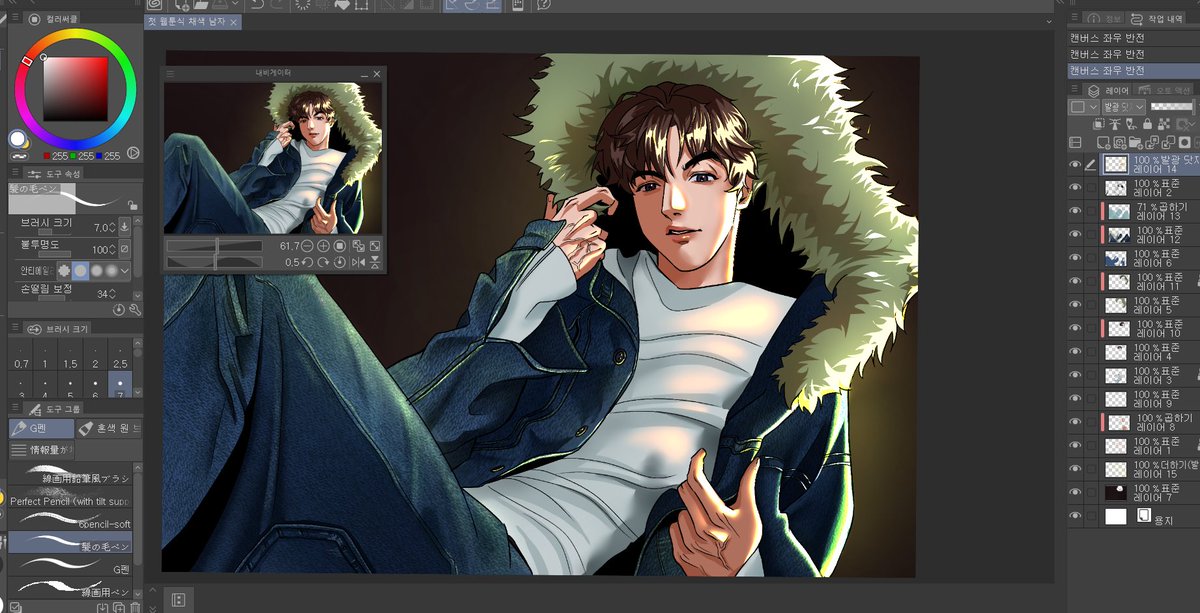1200x613 pixels.
Task: Select the G펜 tool group tab
Action: pos(41,428)
